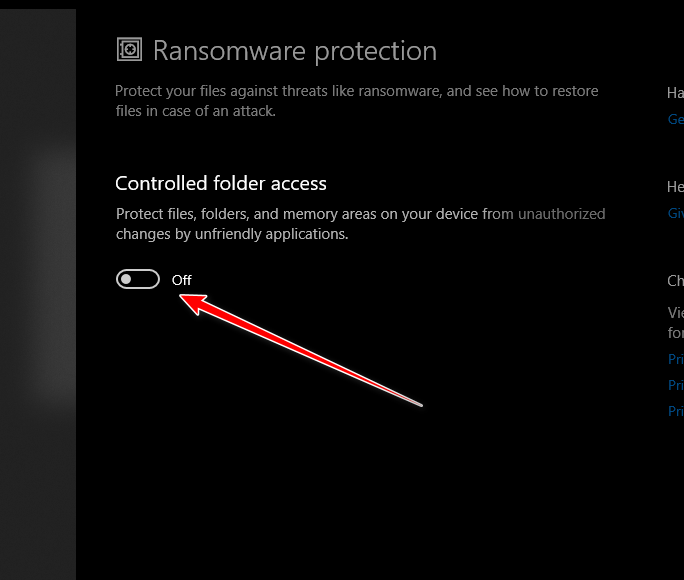The height and width of the screenshot is (580, 684).
Task: Enable the Controlled folder access toggle
Action: click(138, 280)
